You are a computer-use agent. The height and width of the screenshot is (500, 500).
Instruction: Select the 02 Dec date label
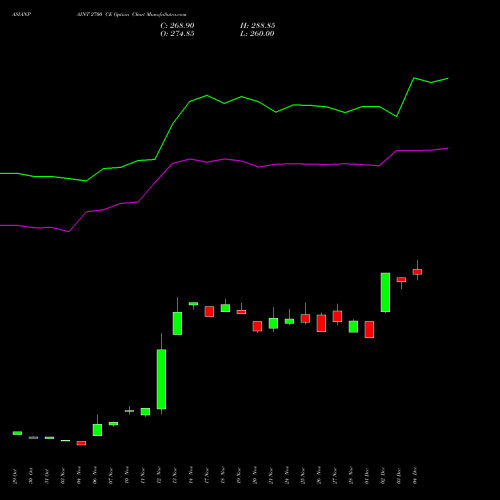(x=383, y=476)
